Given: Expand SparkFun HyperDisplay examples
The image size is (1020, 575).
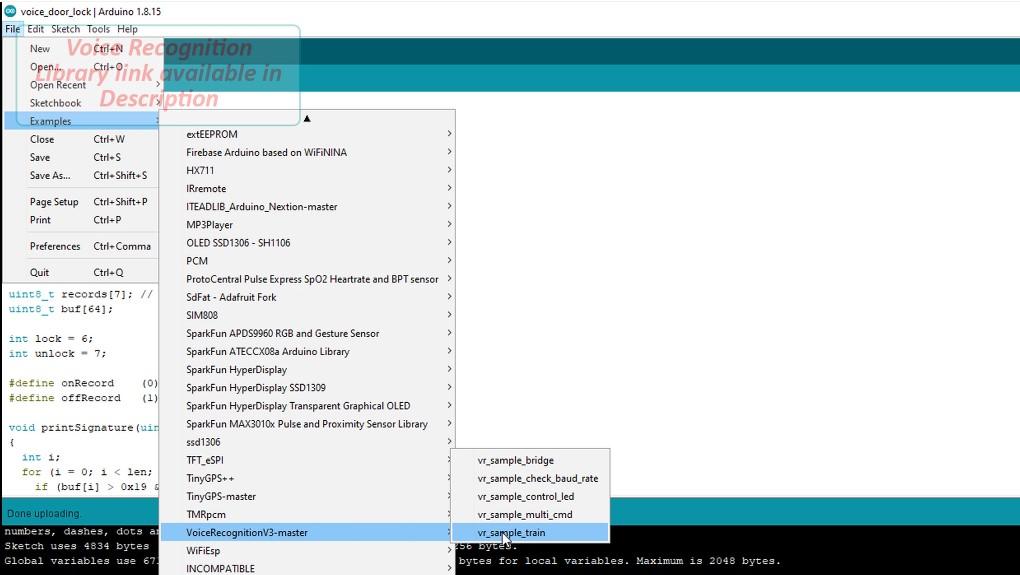Looking at the screenshot, I should pyautogui.click(x=307, y=369).
